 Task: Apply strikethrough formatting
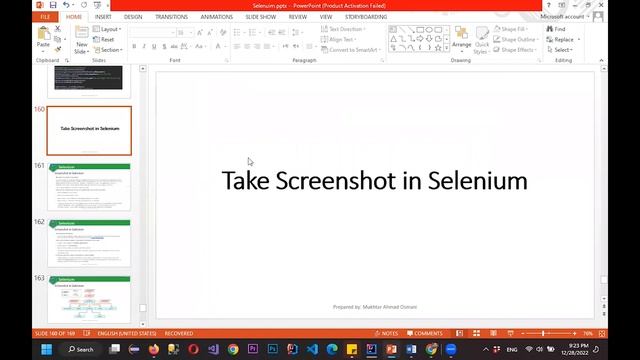point(174,47)
